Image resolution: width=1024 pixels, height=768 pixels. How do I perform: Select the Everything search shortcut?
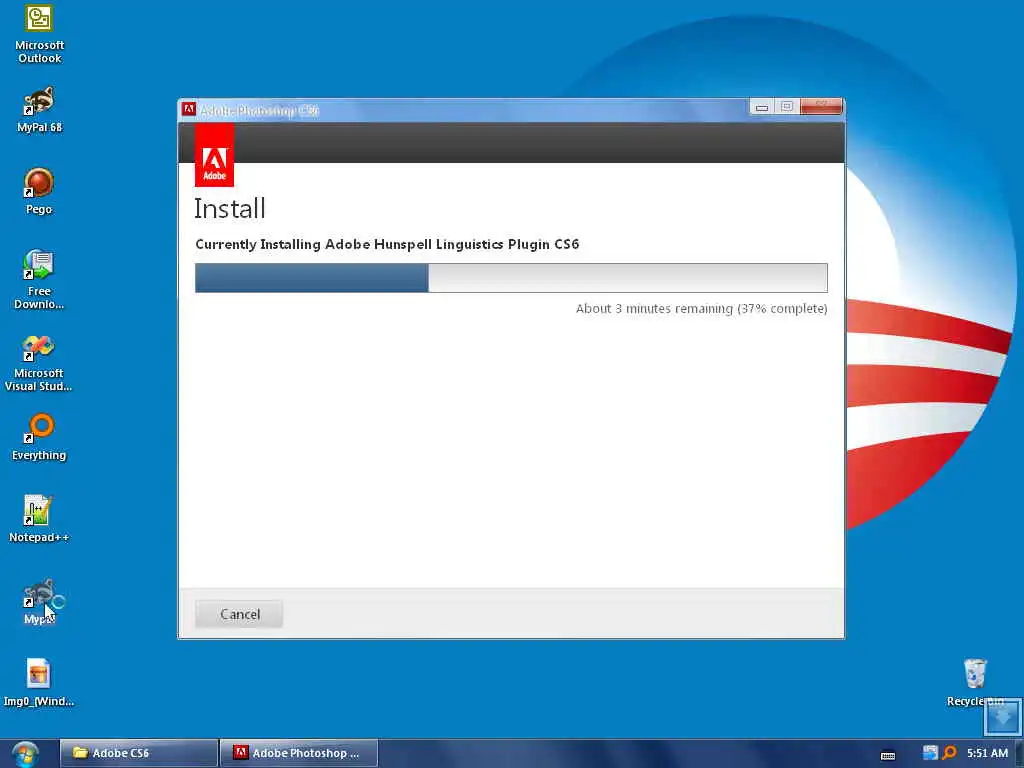(39, 438)
